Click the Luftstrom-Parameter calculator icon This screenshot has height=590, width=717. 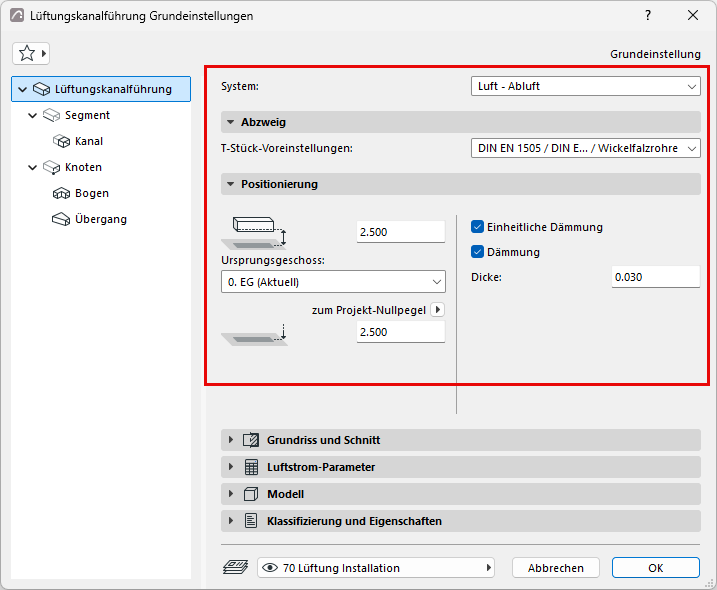point(251,467)
